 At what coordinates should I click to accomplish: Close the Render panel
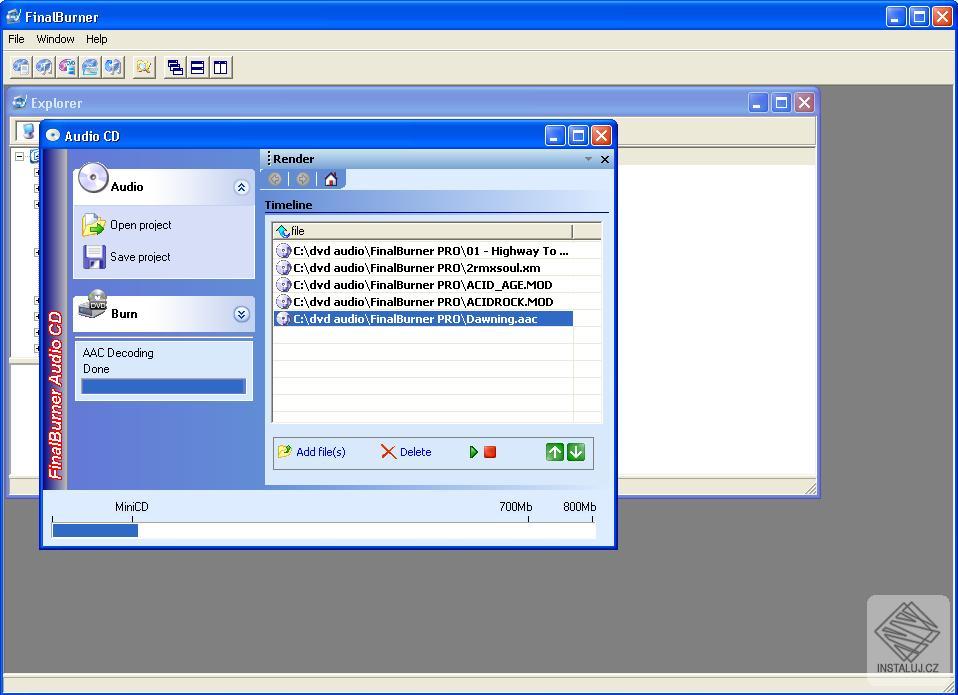pyautogui.click(x=605, y=159)
